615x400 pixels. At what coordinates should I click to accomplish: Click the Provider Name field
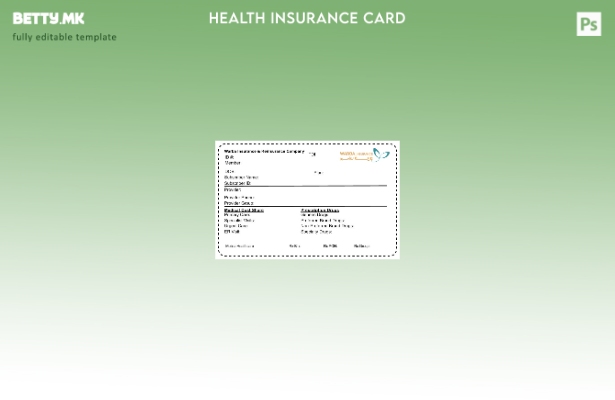tap(239, 197)
